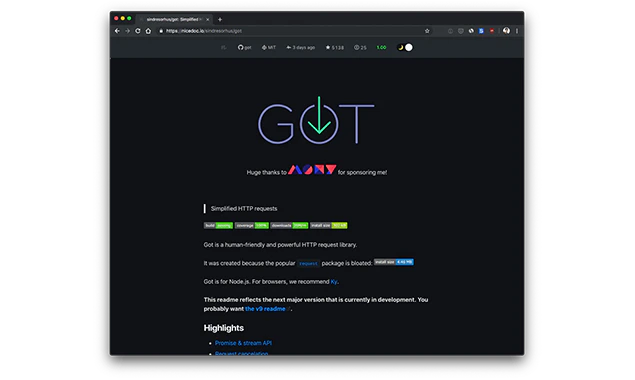Click the 'downloads' badge
Viewport: 635px width, 380px height.
pos(289,225)
